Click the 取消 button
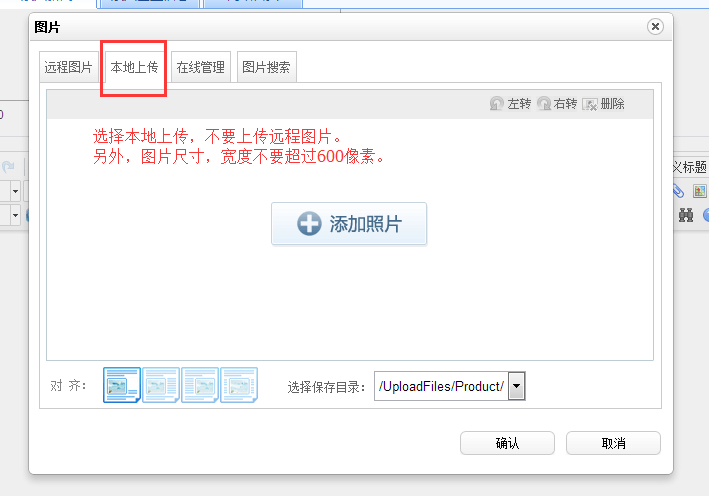709x496 pixels. coord(613,443)
